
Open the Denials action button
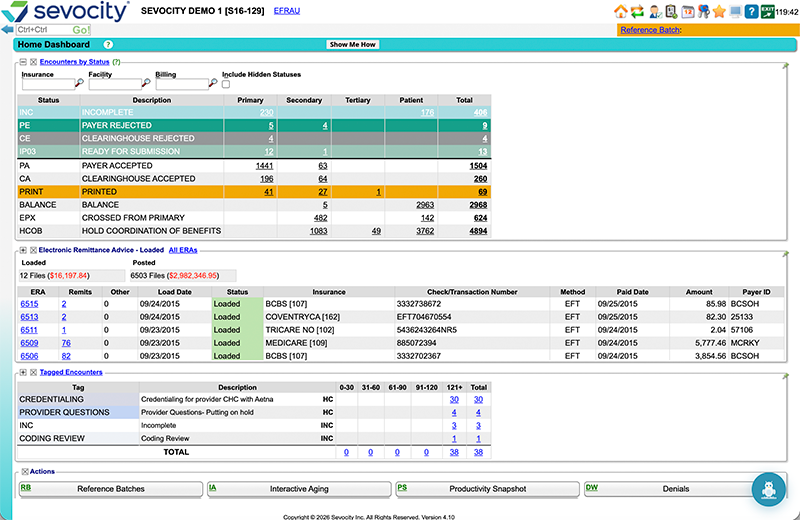[676, 489]
